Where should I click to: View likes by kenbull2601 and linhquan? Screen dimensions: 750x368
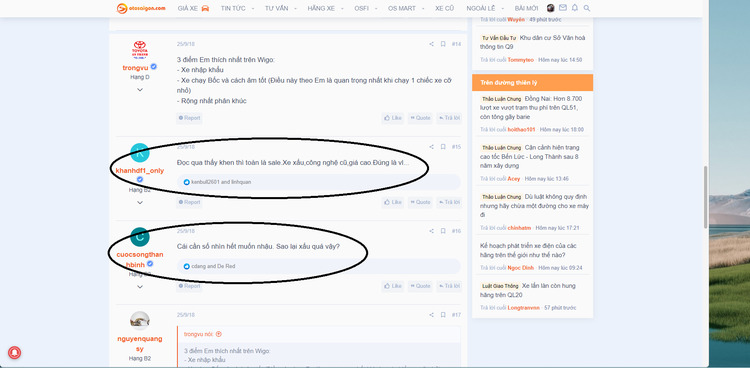[221, 182]
